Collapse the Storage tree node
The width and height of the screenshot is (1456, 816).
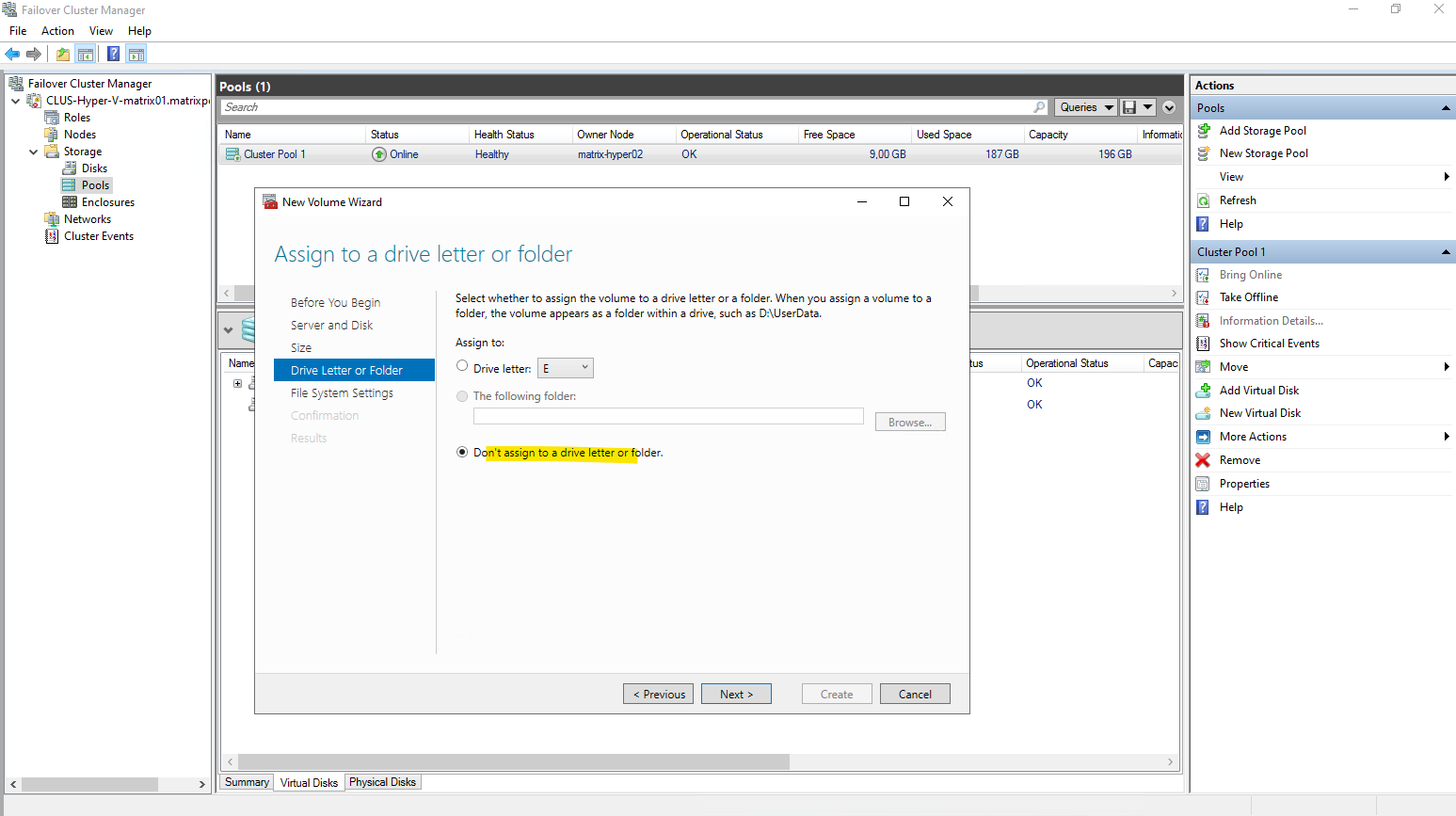pos(34,152)
